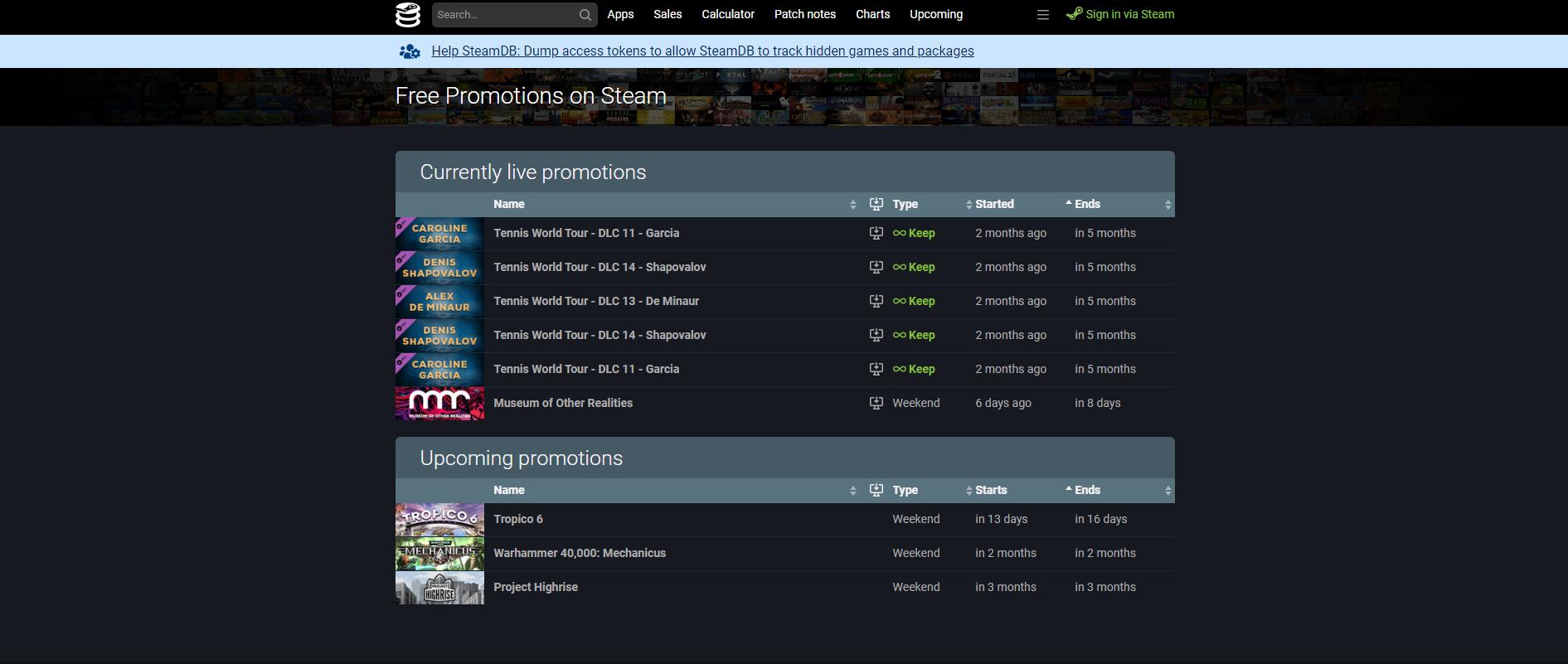Sort upcoming promotions by Starts
This screenshot has width=1568, height=664.
point(1021,490)
